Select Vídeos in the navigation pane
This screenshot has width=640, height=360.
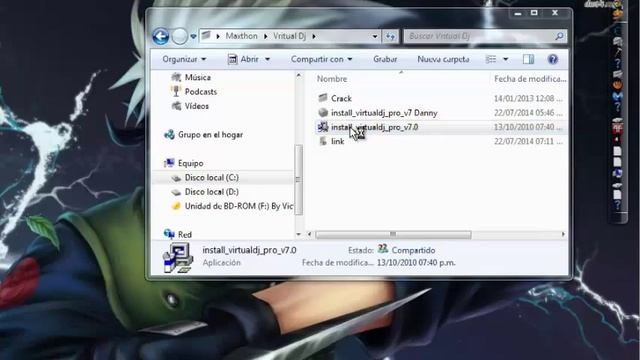pyautogui.click(x=196, y=106)
